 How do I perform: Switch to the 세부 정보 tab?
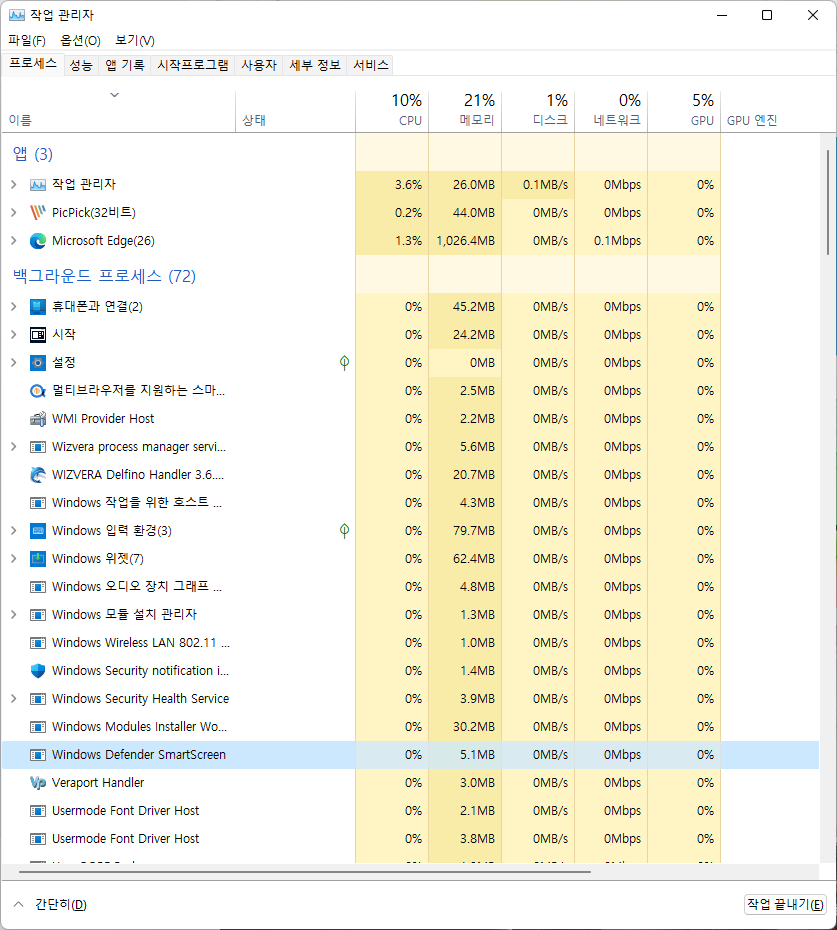(315, 65)
